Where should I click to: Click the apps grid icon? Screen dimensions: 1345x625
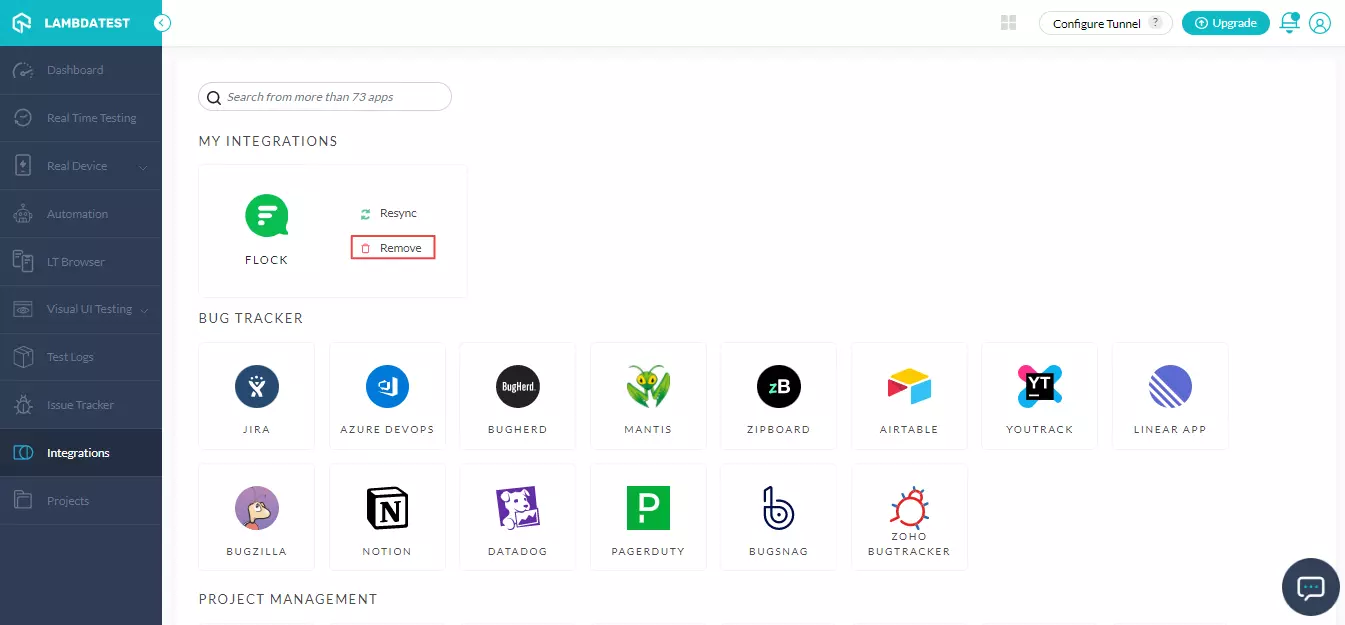1008,23
